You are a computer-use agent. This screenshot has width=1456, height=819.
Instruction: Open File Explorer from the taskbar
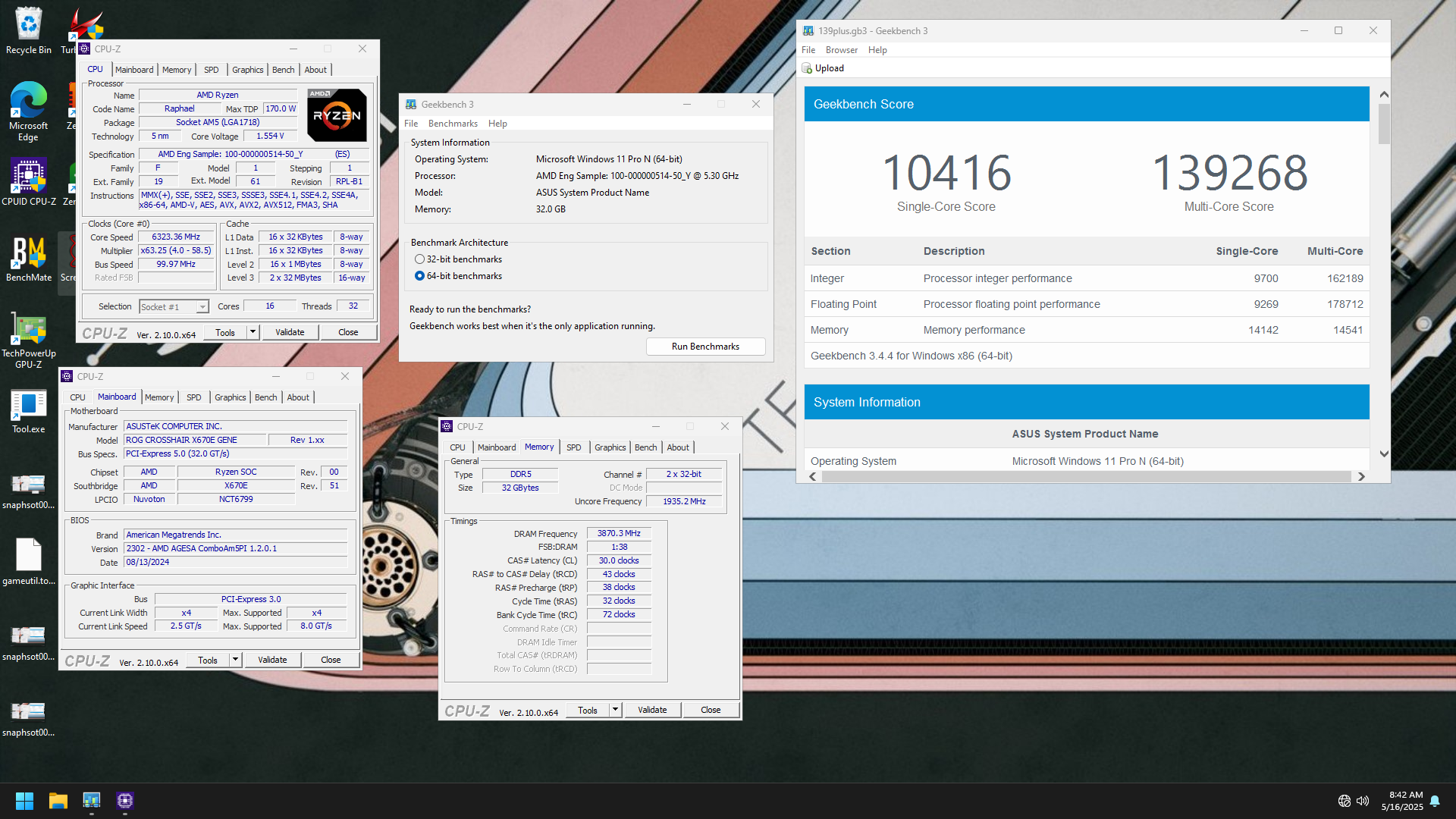[58, 801]
